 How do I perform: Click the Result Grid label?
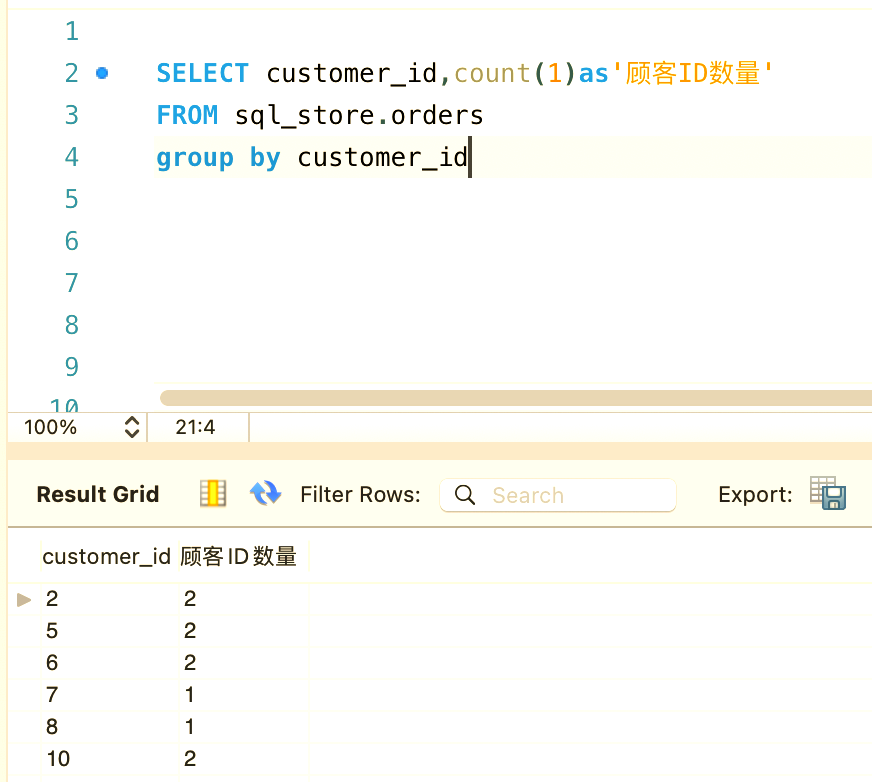[98, 494]
